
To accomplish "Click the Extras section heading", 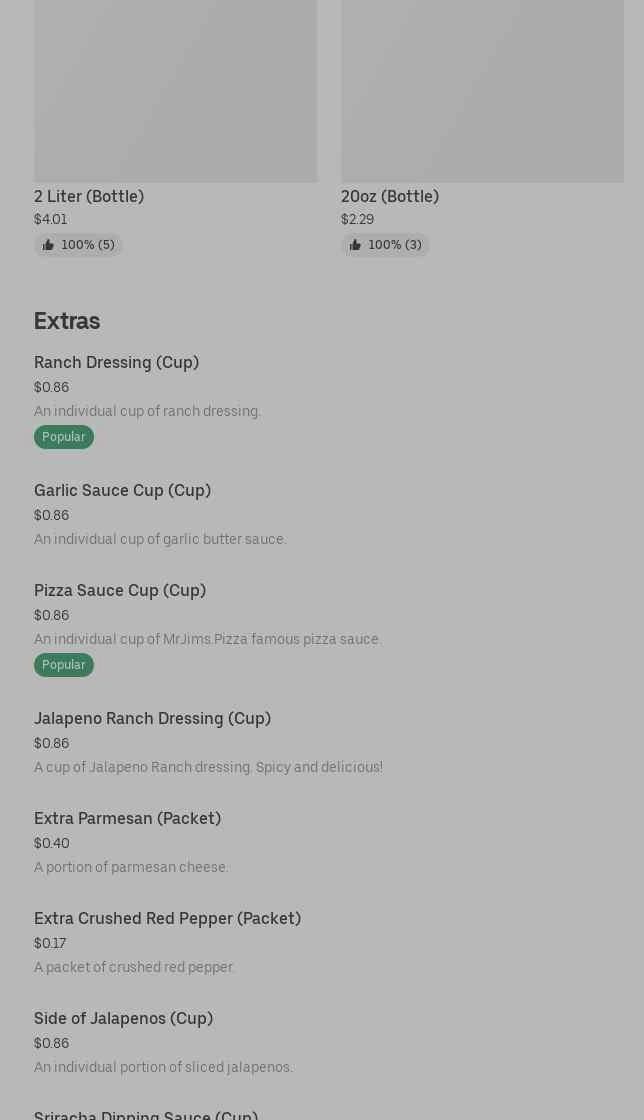I will 67,321.
